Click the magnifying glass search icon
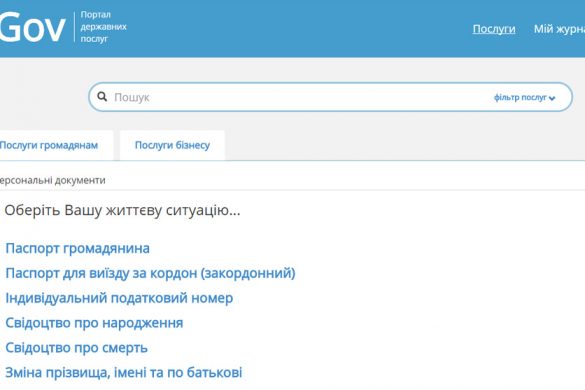 [102, 97]
